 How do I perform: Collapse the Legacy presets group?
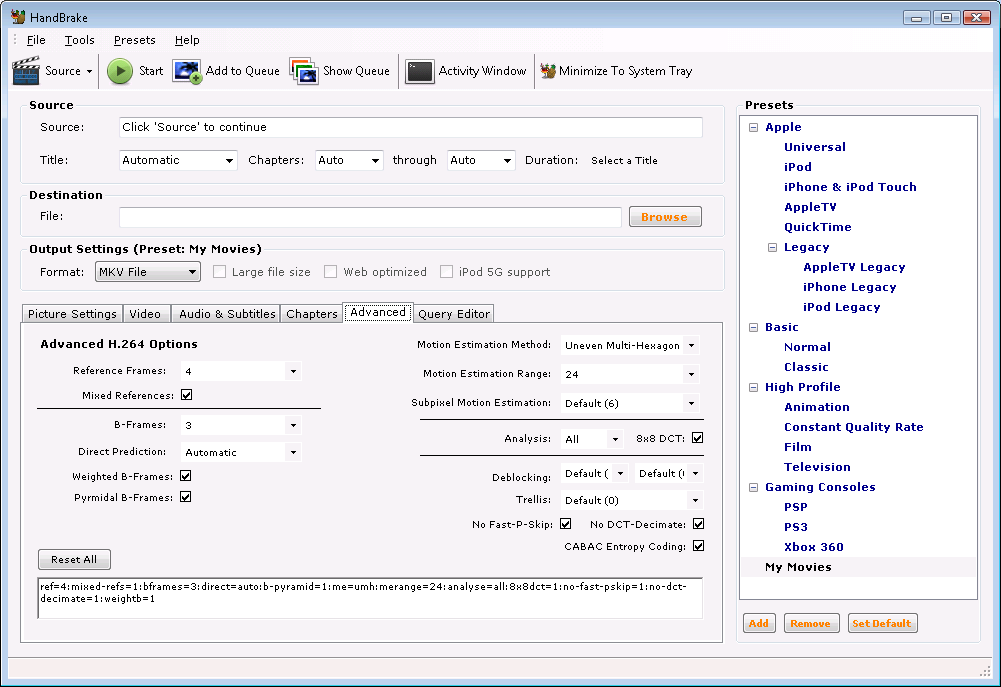click(772, 247)
